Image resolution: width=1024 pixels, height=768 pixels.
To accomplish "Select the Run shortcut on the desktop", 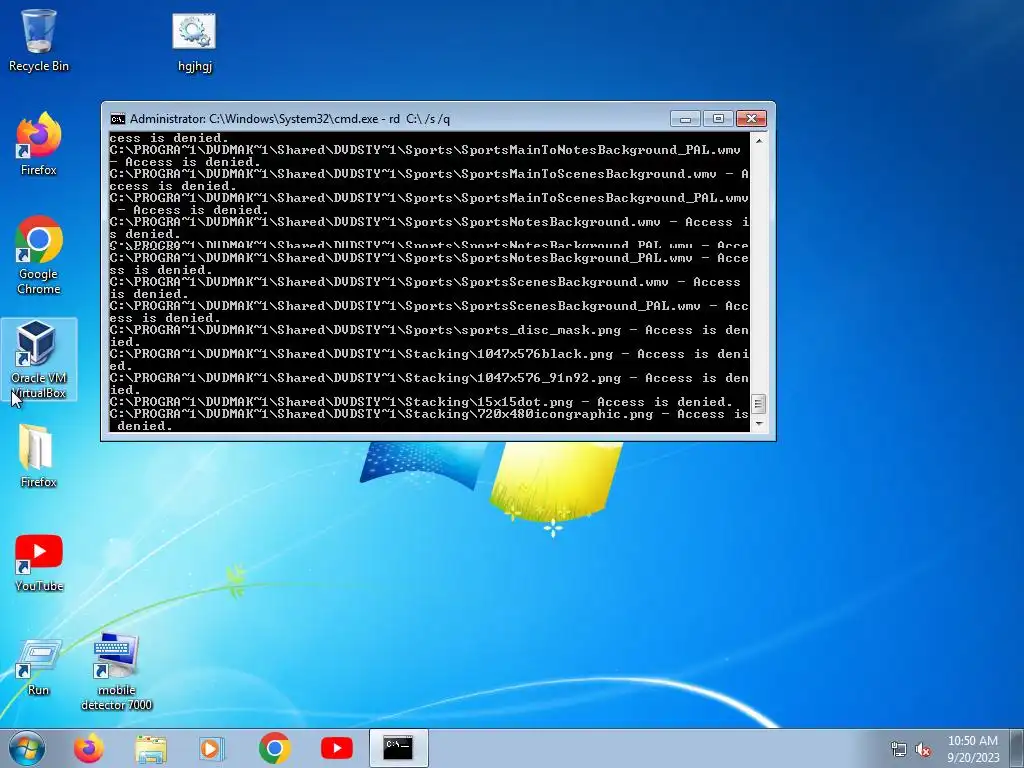I will (39, 667).
